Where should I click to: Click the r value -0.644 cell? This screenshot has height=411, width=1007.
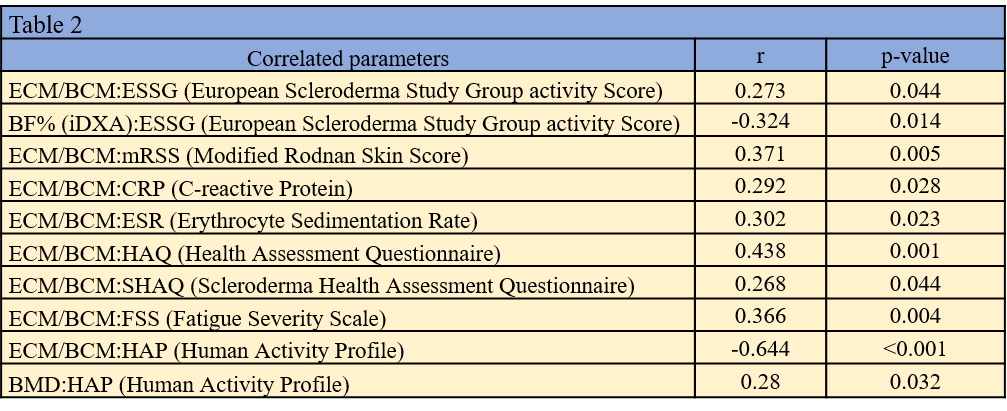pos(760,350)
